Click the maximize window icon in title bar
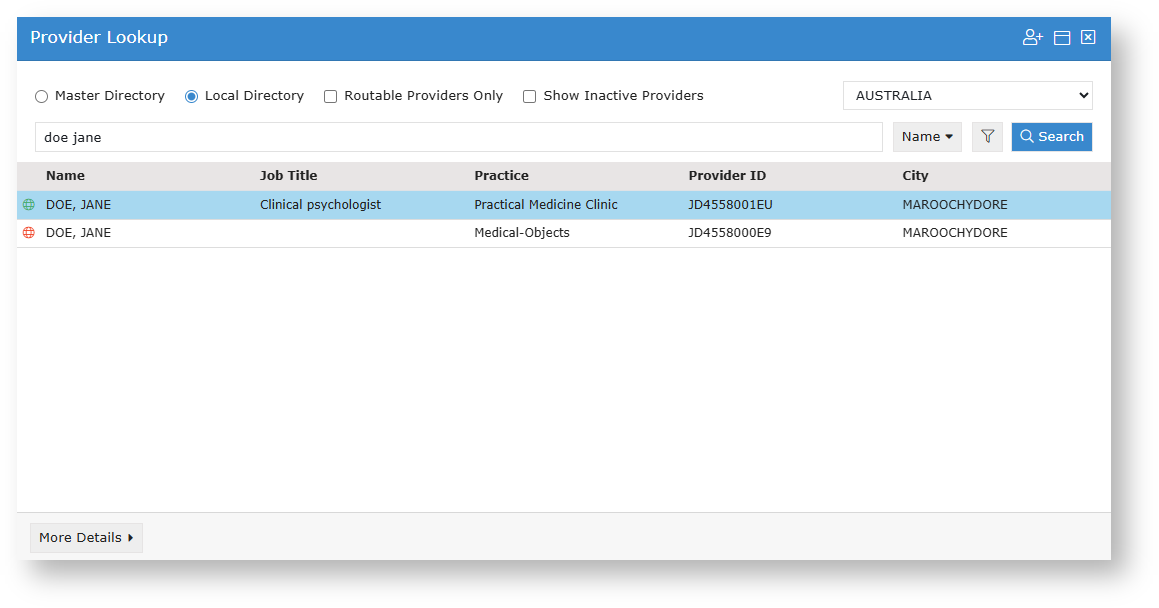 (1062, 38)
